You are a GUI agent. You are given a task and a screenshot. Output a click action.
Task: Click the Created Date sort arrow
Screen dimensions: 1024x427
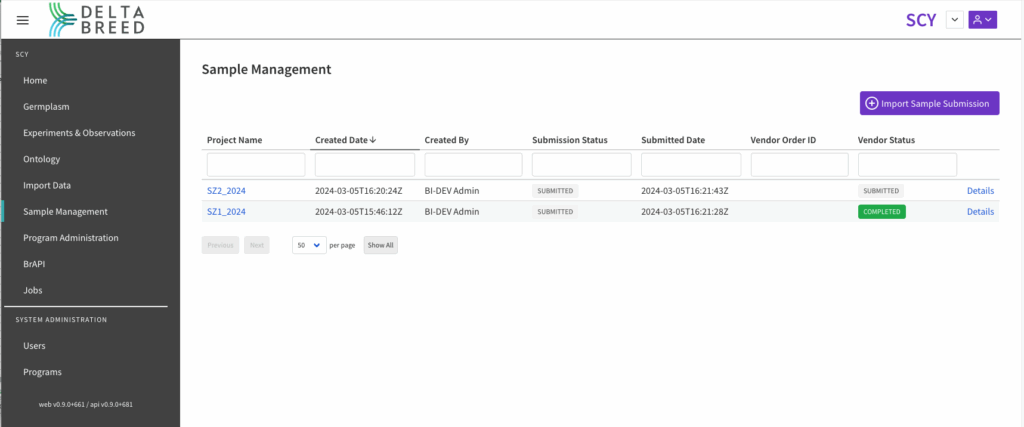coord(373,140)
